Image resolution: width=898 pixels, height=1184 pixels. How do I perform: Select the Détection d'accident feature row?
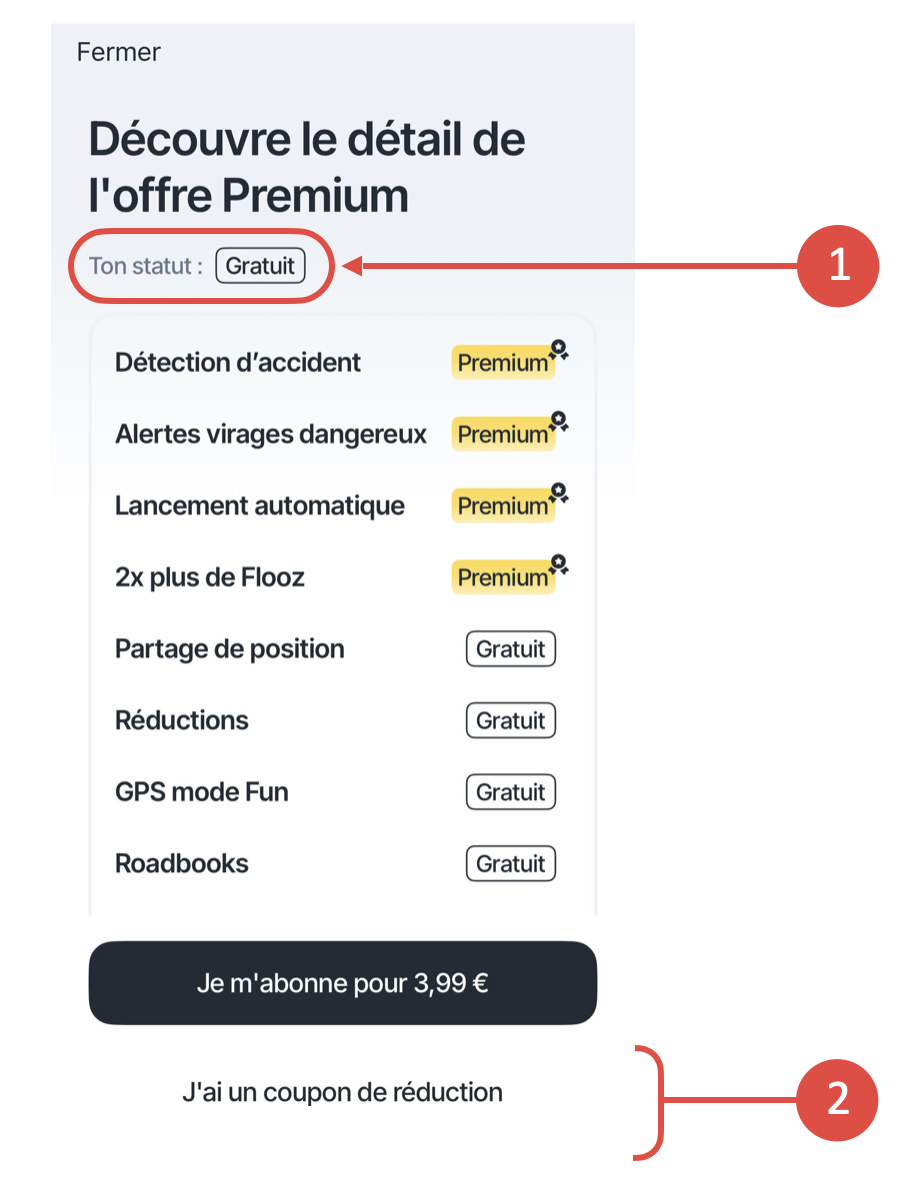coord(343,362)
